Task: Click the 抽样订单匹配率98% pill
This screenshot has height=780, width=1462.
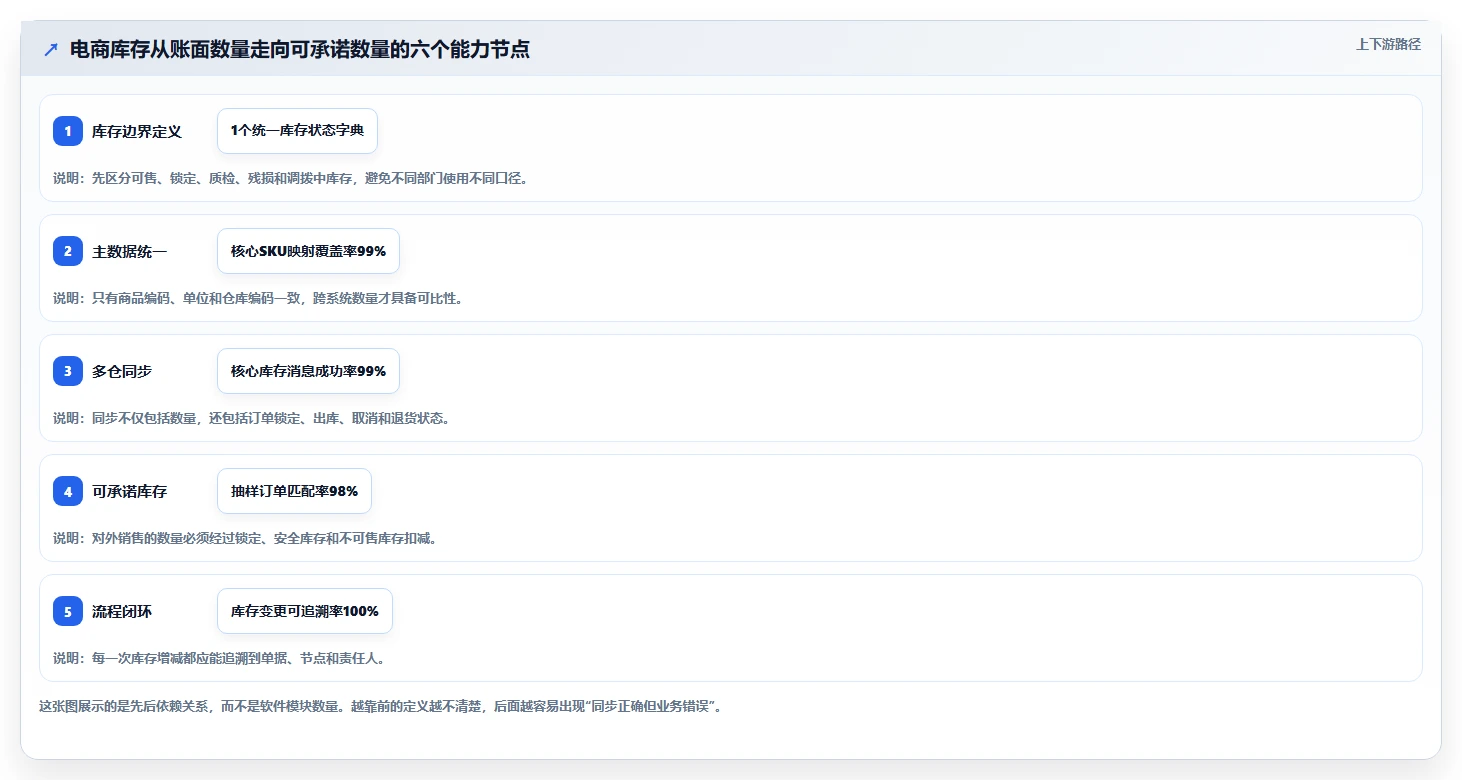Action: point(294,491)
